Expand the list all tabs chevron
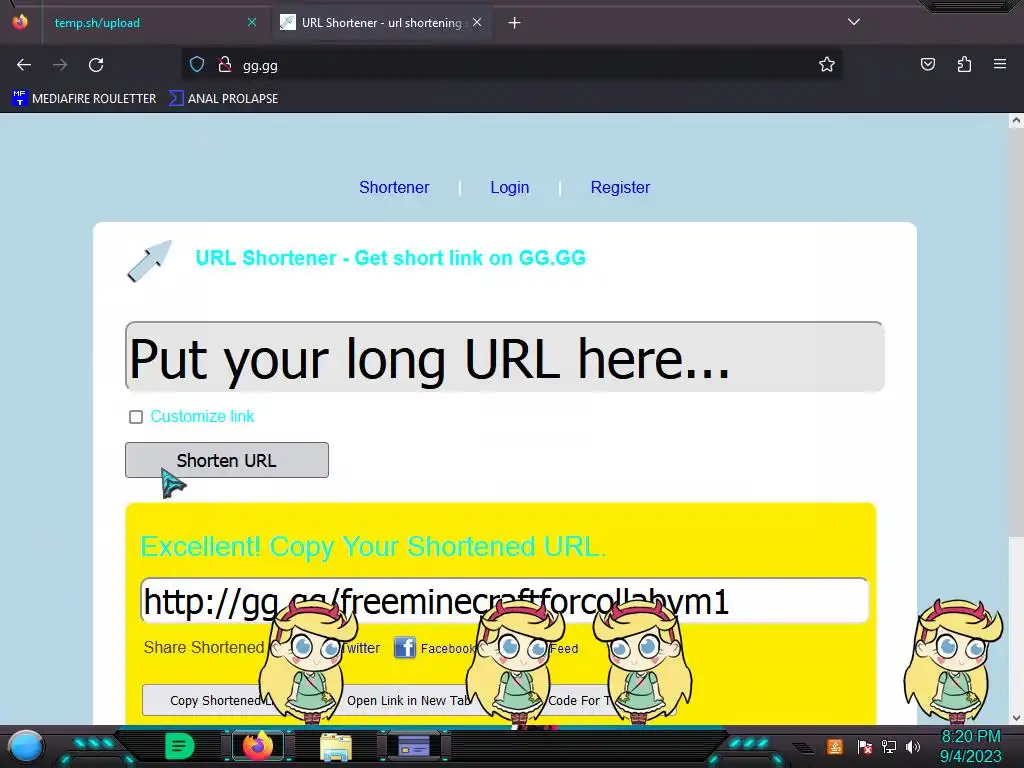This screenshot has height=768, width=1024. [854, 22]
